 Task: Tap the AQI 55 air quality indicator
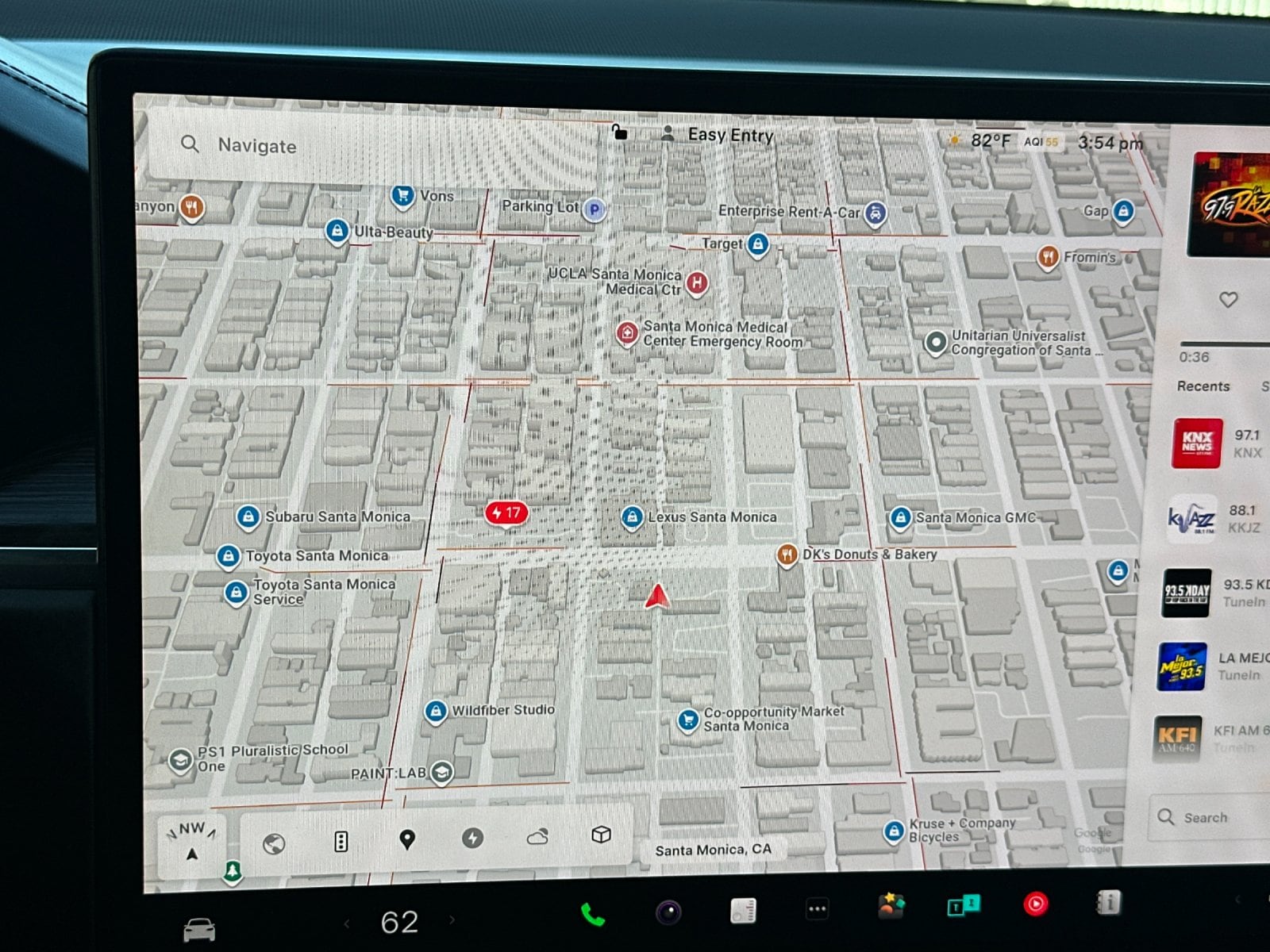click(x=1041, y=142)
